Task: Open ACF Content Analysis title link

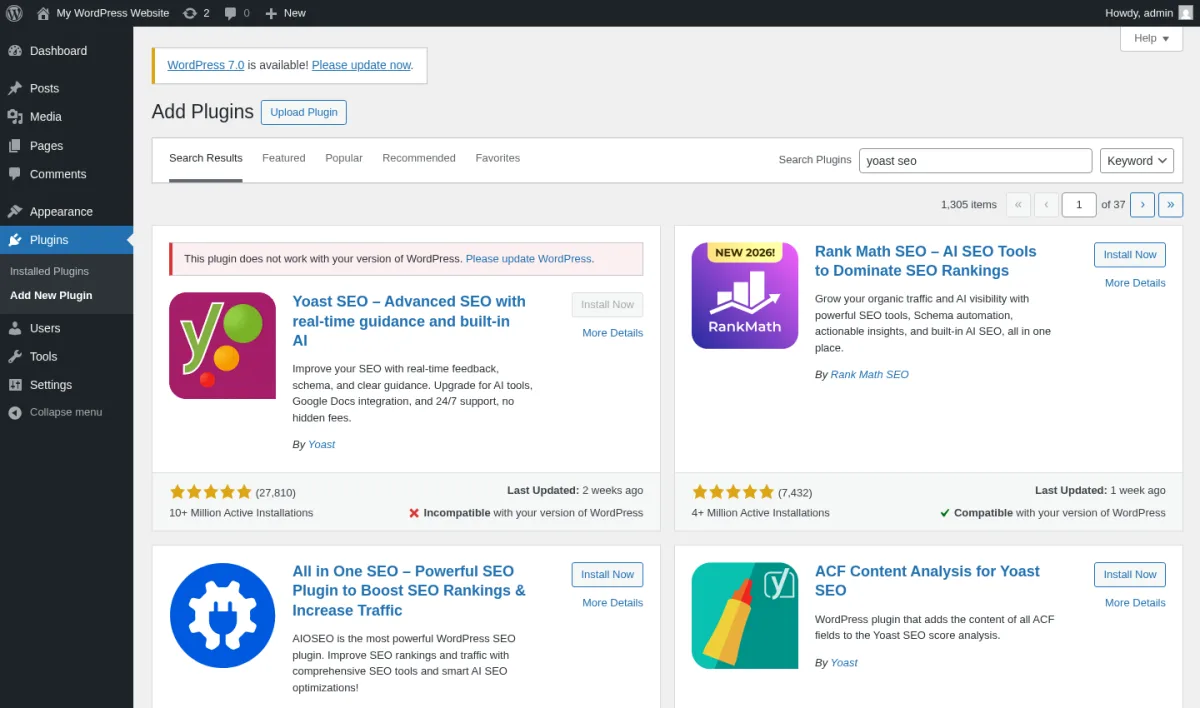Action: (928, 581)
